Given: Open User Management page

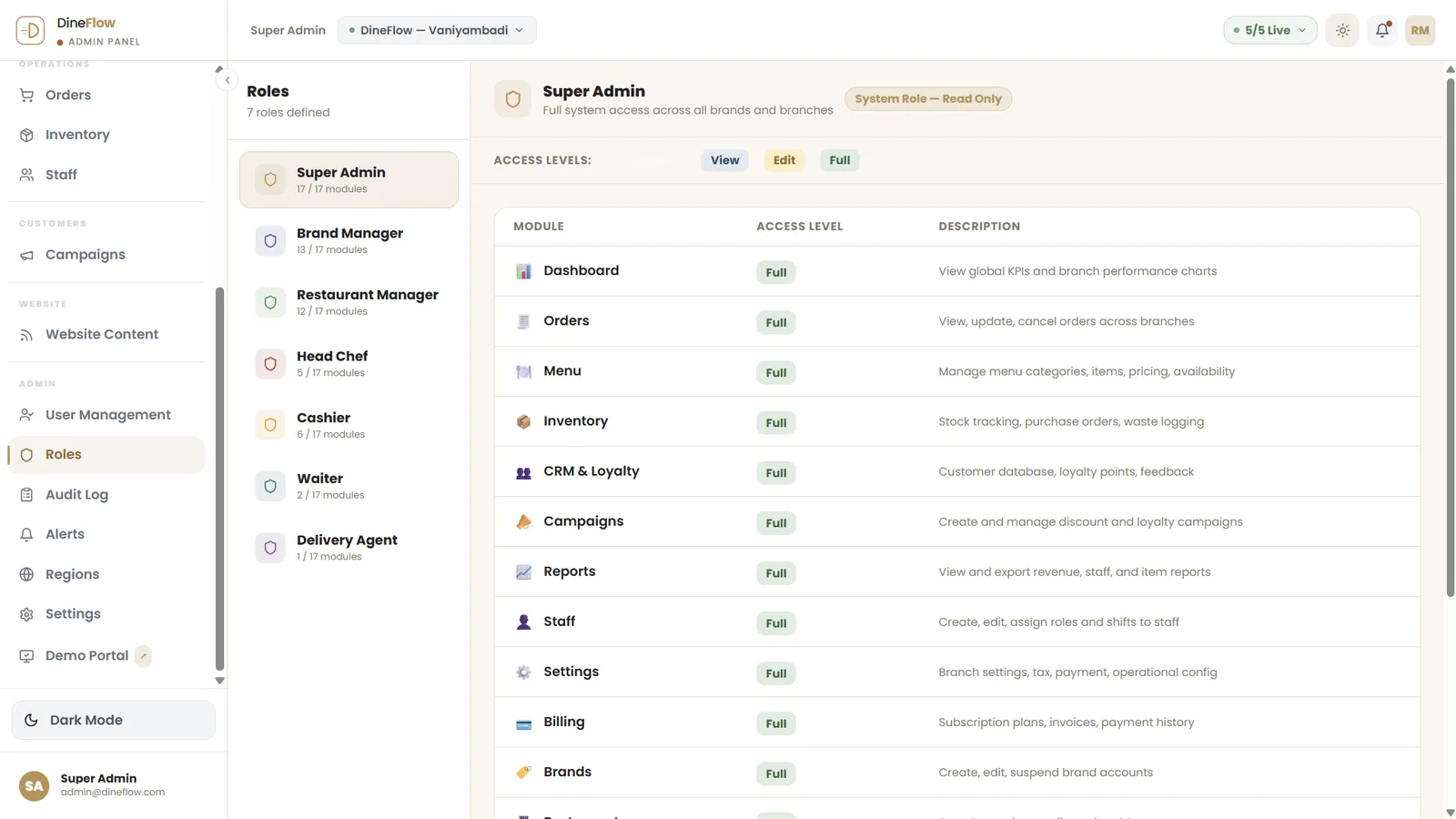Looking at the screenshot, I should [106, 415].
